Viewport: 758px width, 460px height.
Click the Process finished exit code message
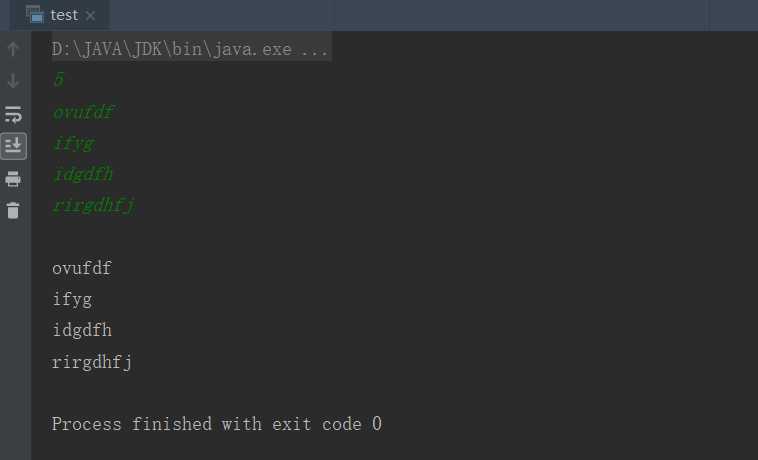[217, 424]
